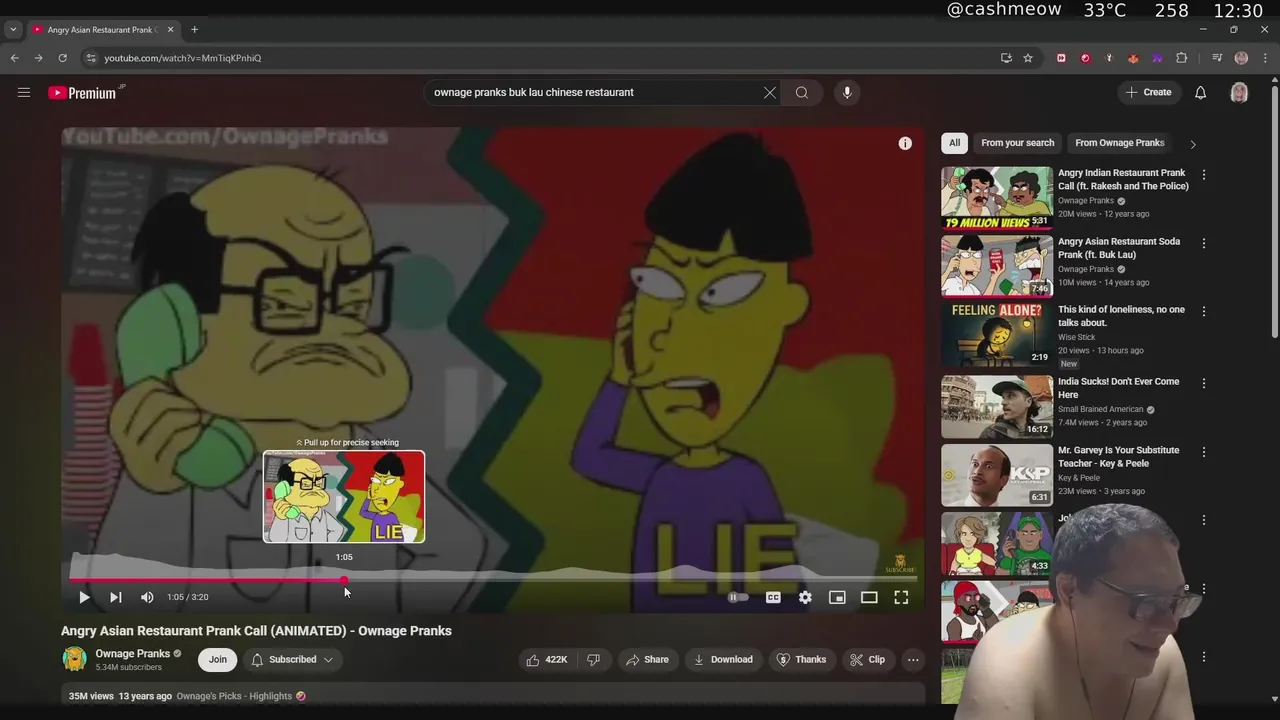Select the From Ownage Pranks chip
Screen dimensions: 1280x720
click(x=1119, y=143)
